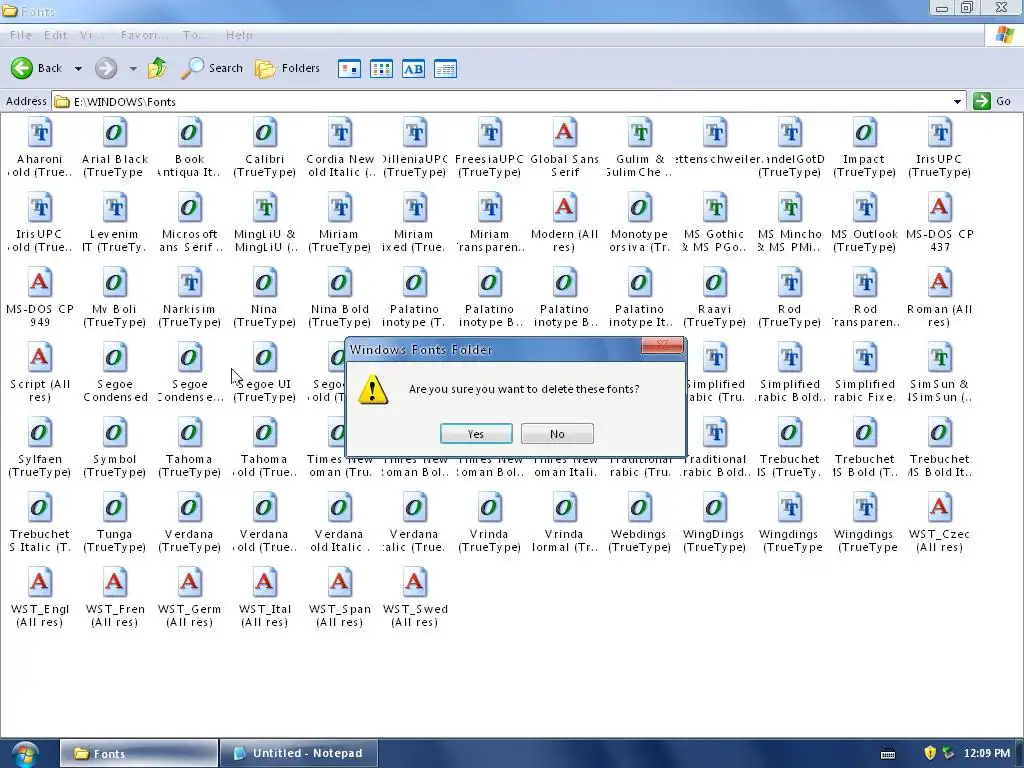Screen dimensions: 1024x768
Task: Toggle the Folders pane
Action: tap(287, 68)
